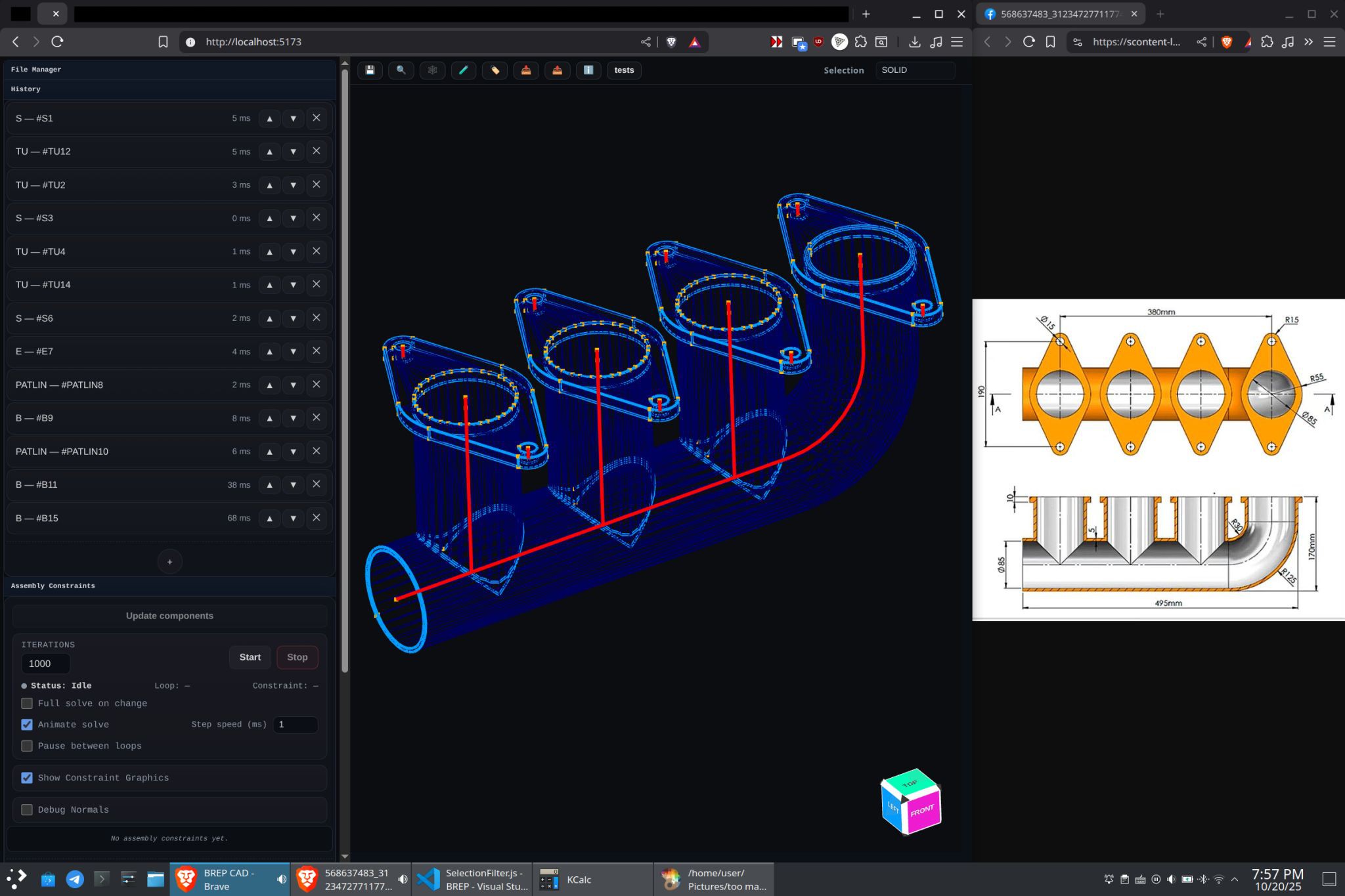The width and height of the screenshot is (1345, 896).
Task: Click the save floppy disk icon
Action: coord(370,70)
